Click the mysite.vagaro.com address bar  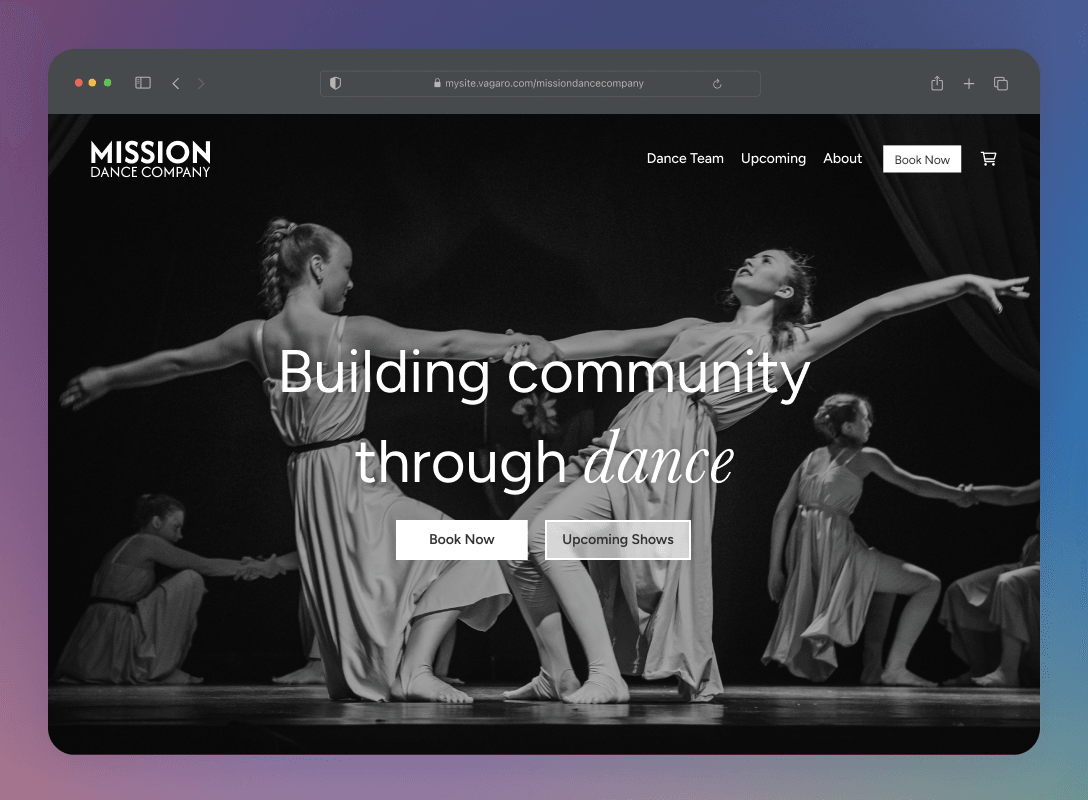(540, 84)
